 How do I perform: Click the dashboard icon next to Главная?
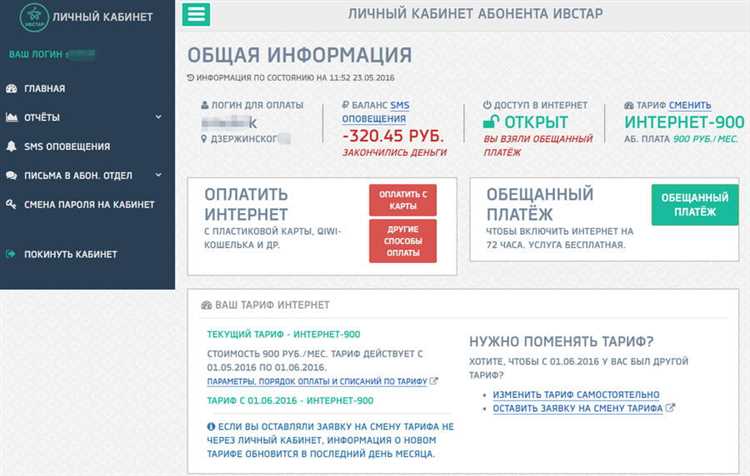pyautogui.click(x=11, y=89)
